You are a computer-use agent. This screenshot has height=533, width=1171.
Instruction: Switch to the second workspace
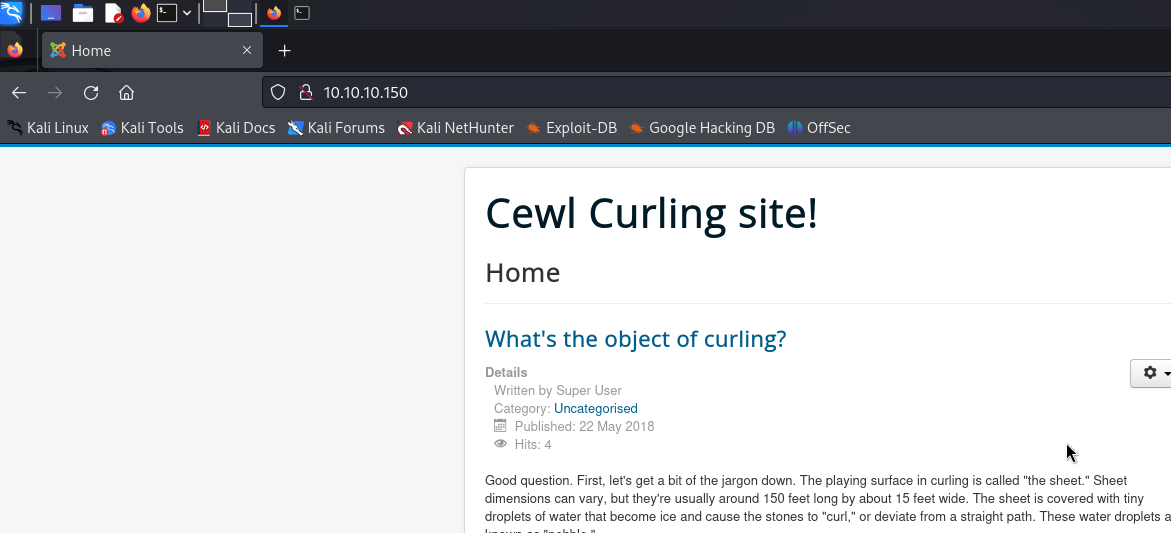tap(239, 19)
